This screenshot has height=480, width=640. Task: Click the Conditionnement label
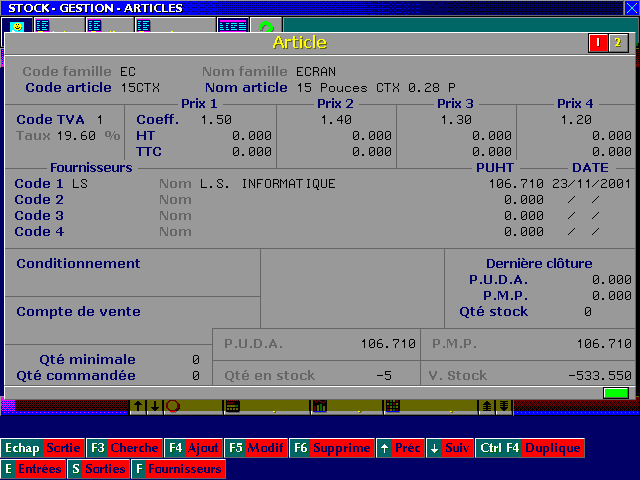pos(78,264)
